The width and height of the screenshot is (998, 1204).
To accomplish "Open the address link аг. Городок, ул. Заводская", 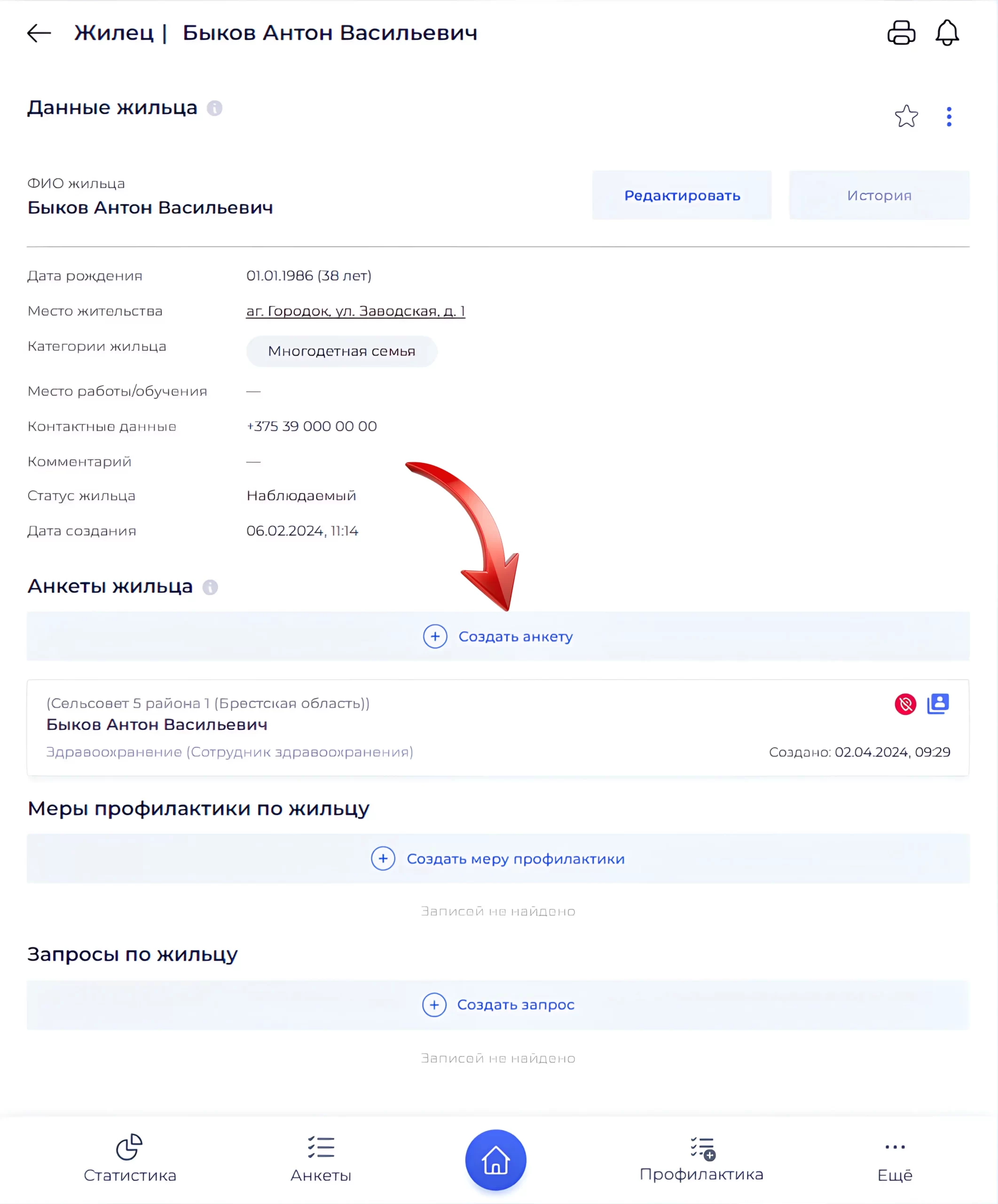I will (355, 311).
